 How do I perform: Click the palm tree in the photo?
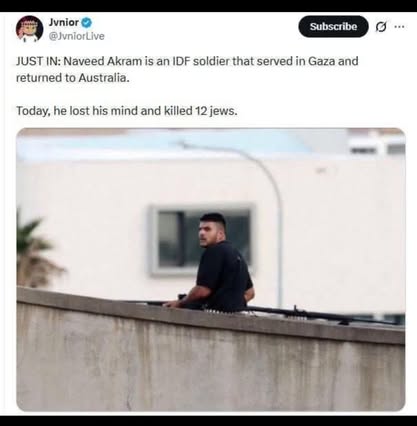pos(35,253)
